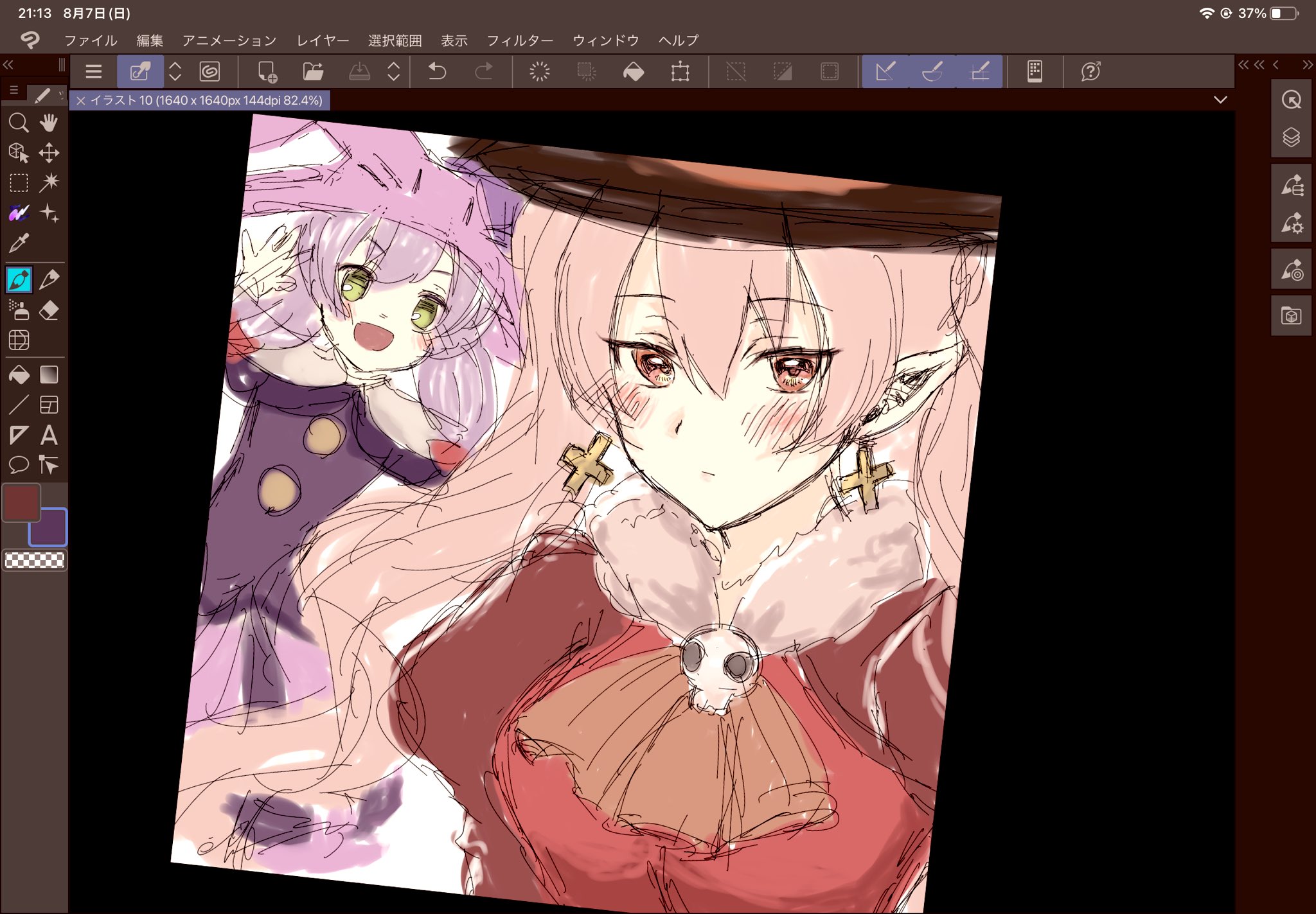
Task: Open the Material panel on right dock
Action: [1291, 316]
